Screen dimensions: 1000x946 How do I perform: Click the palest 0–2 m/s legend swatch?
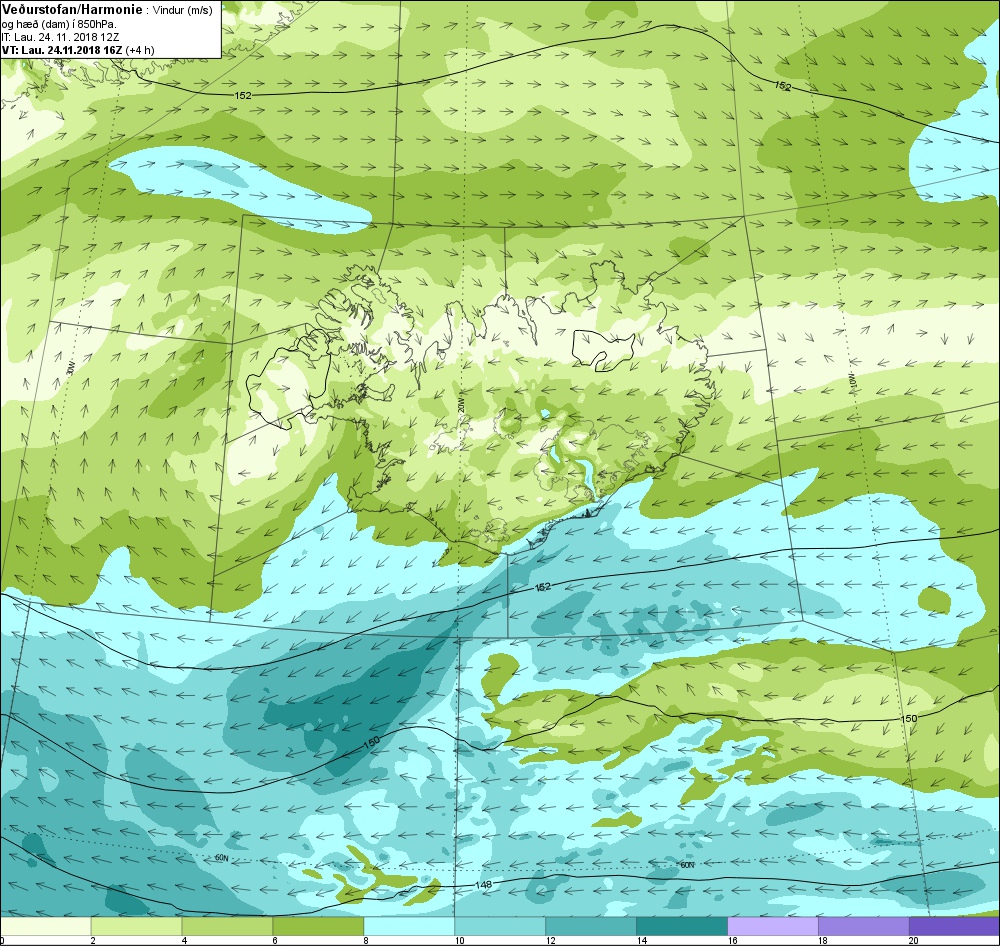pos(45,926)
